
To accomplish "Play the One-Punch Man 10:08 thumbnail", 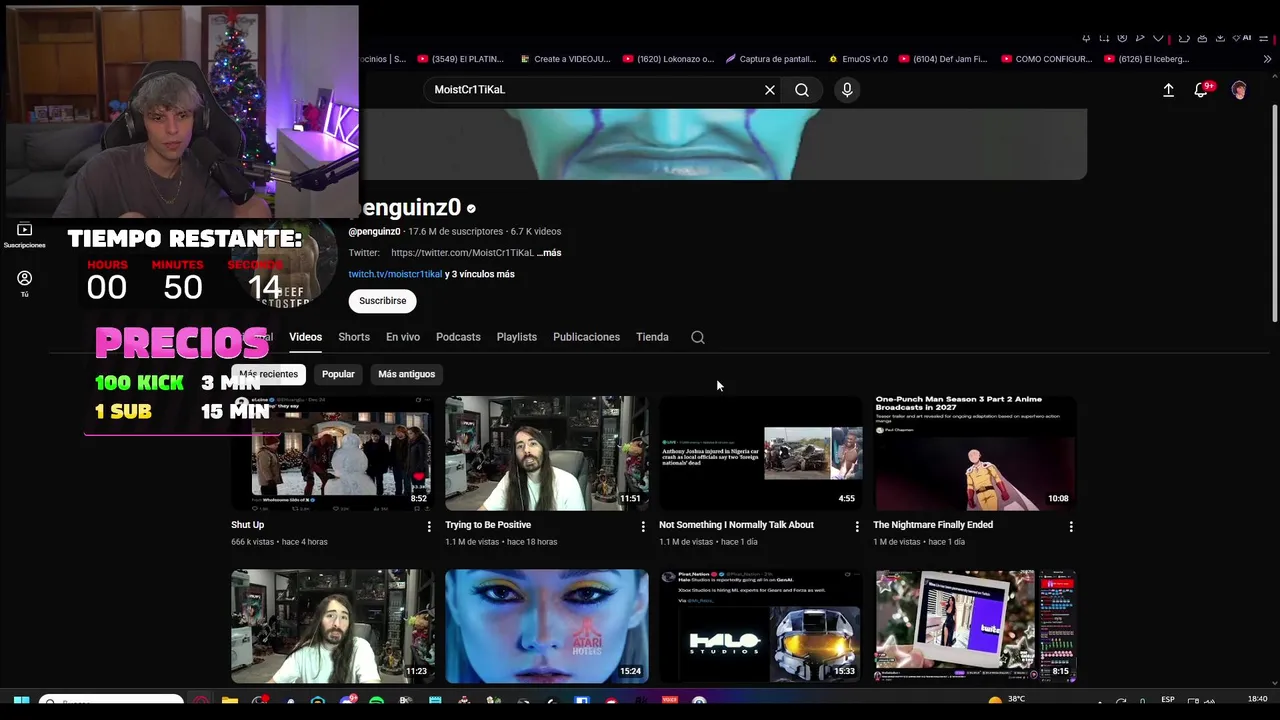I will [975, 453].
